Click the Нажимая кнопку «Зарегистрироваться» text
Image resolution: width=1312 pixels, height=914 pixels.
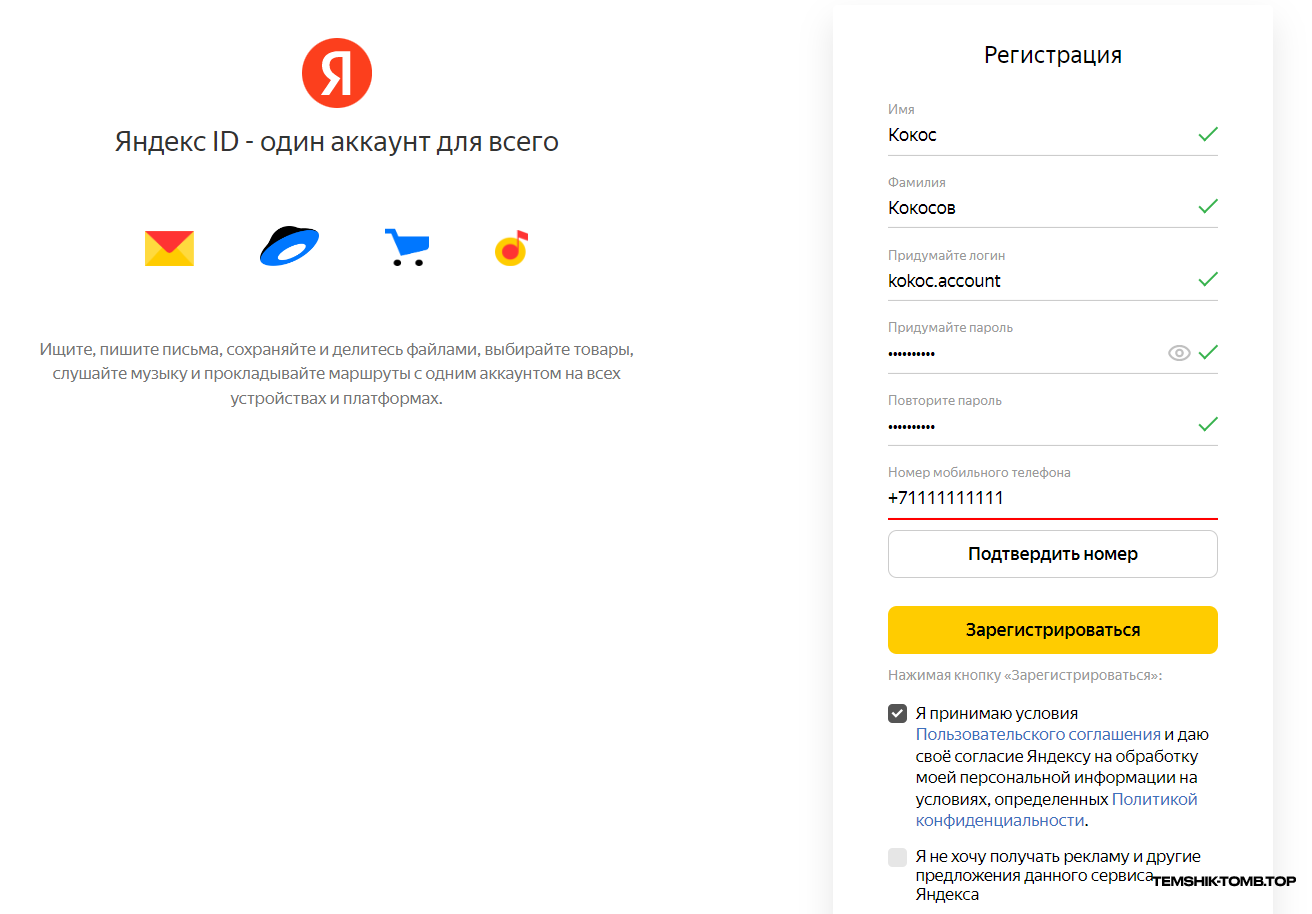[x=1025, y=675]
